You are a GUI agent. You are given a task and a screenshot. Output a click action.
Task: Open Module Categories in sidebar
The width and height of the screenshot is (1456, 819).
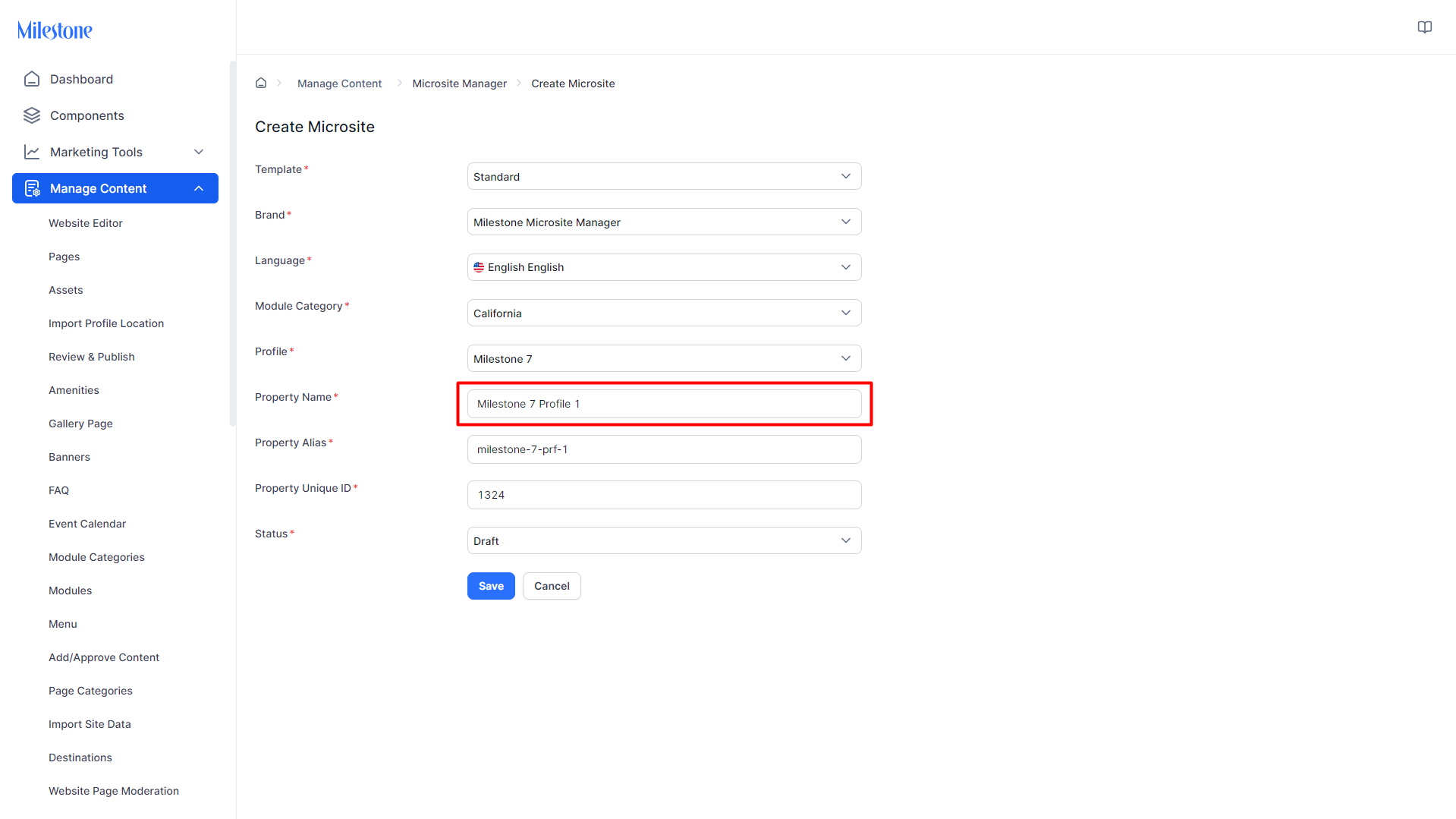tap(96, 557)
